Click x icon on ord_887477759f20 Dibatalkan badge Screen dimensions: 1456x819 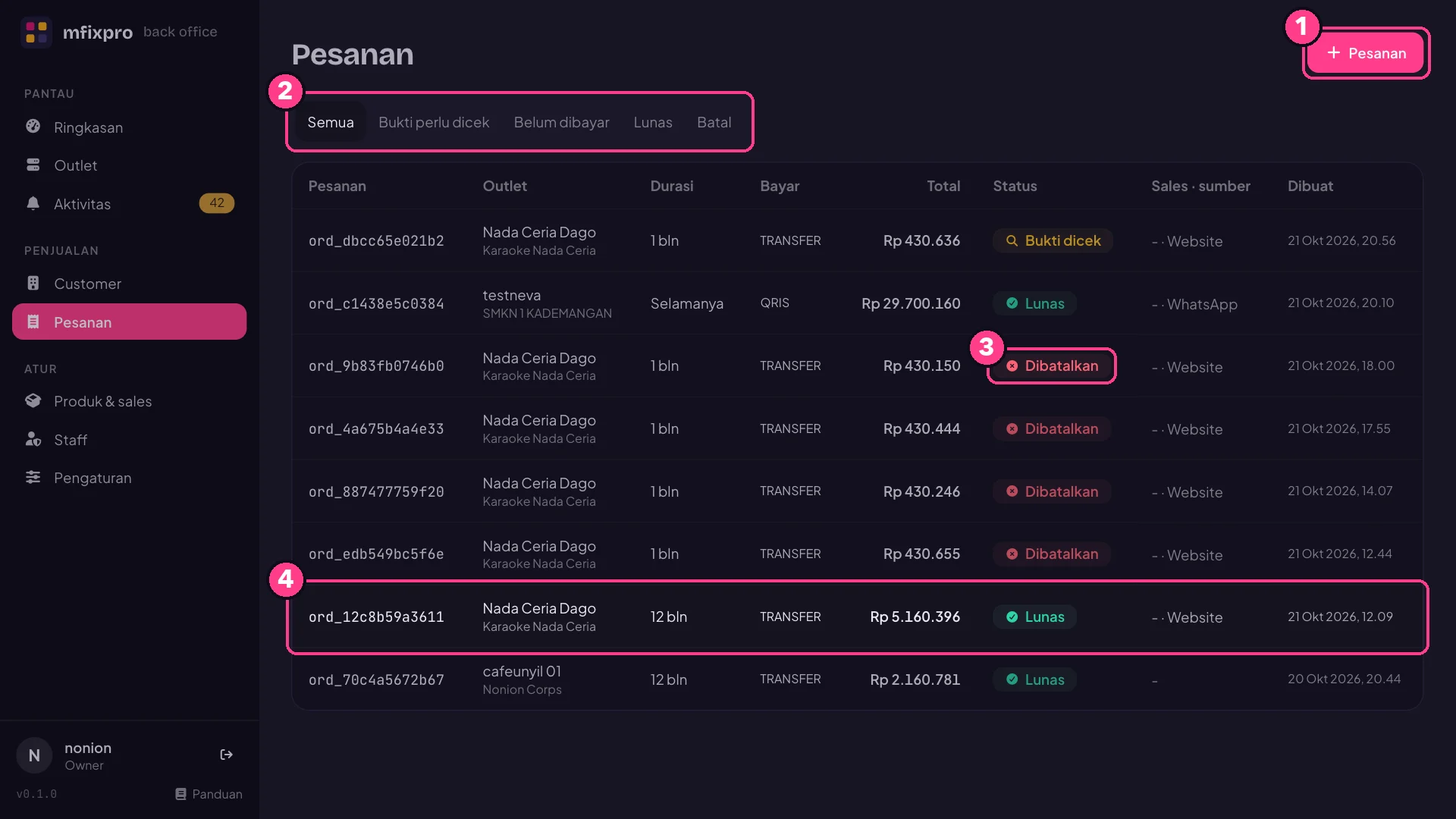pyautogui.click(x=1012, y=491)
